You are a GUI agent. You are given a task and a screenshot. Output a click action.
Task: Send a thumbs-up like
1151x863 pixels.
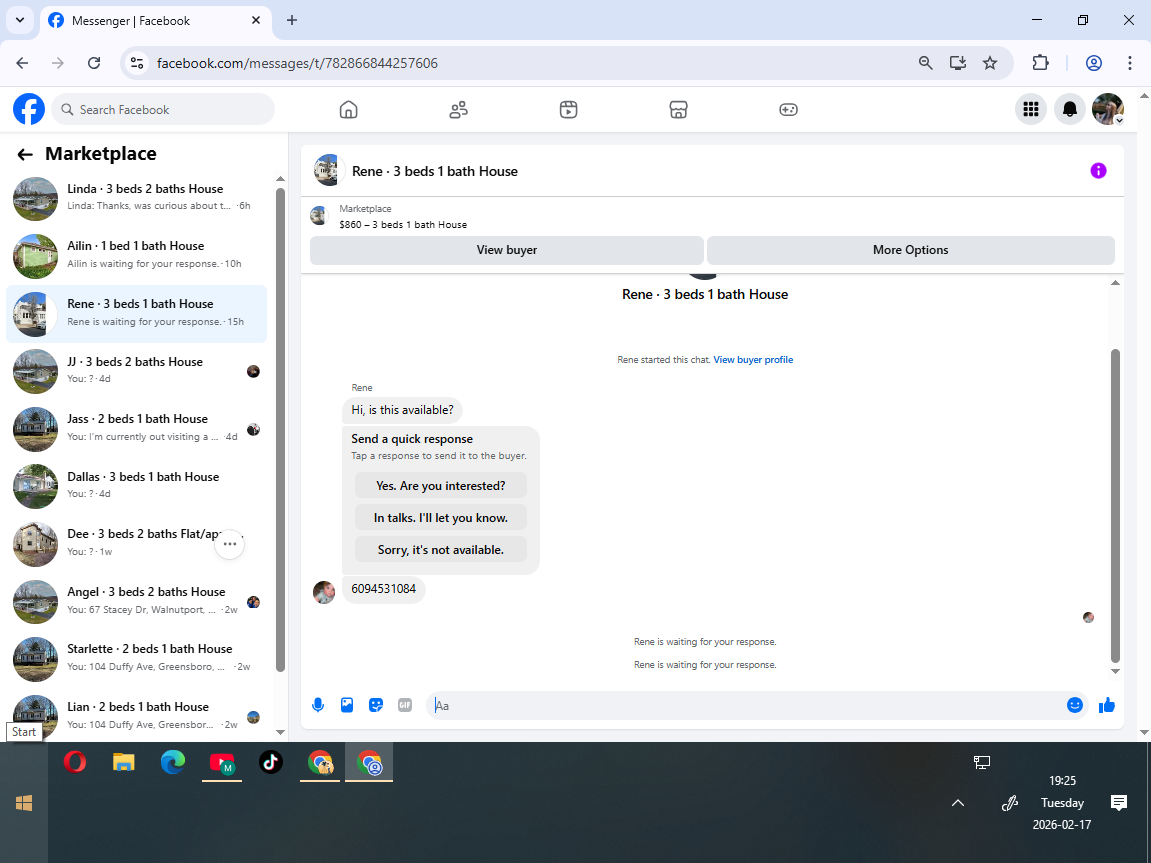1107,705
